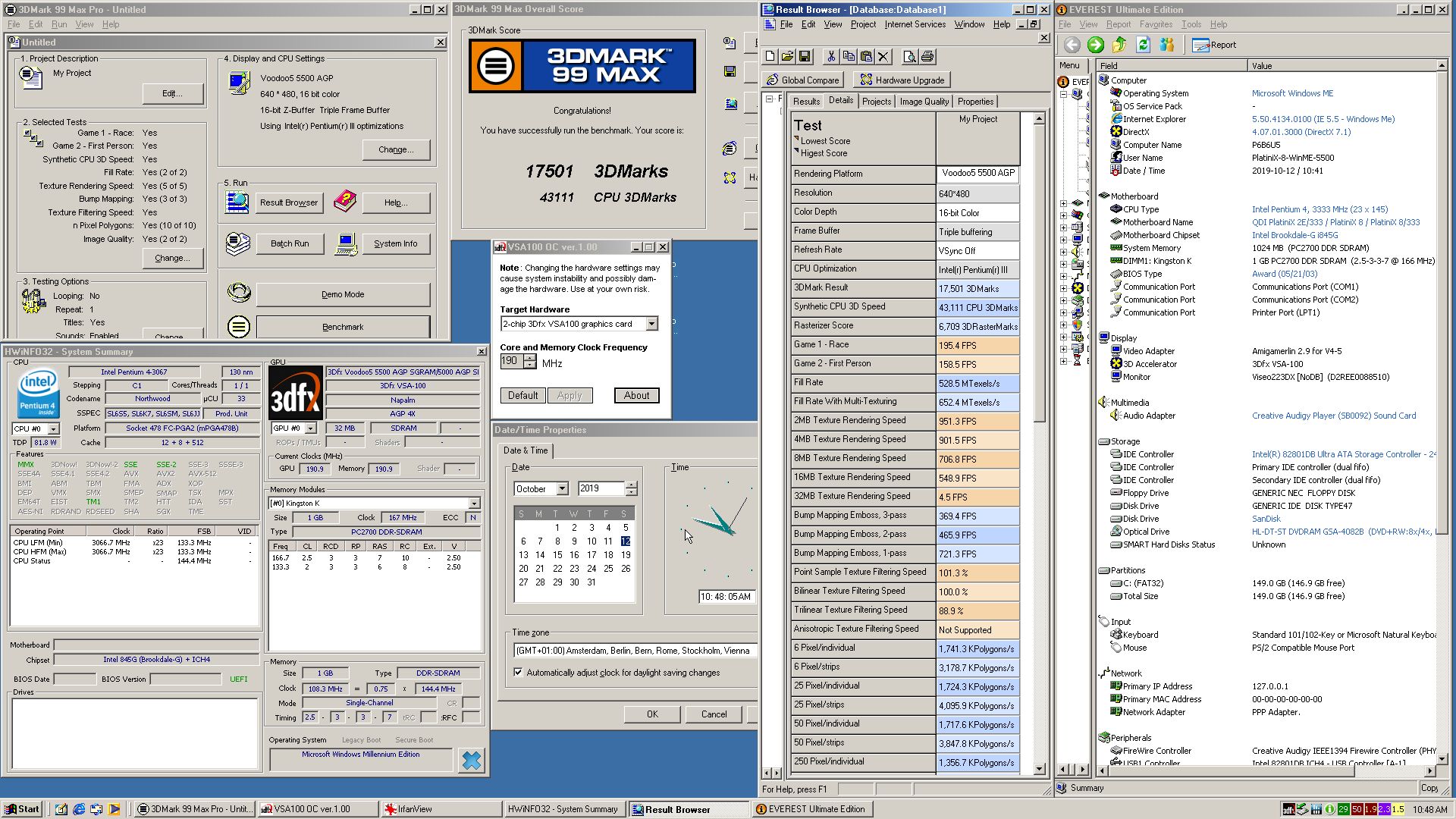This screenshot has width=1456, height=819.
Task: Click the people icon in EVEREST toolbar
Action: (x=1167, y=45)
